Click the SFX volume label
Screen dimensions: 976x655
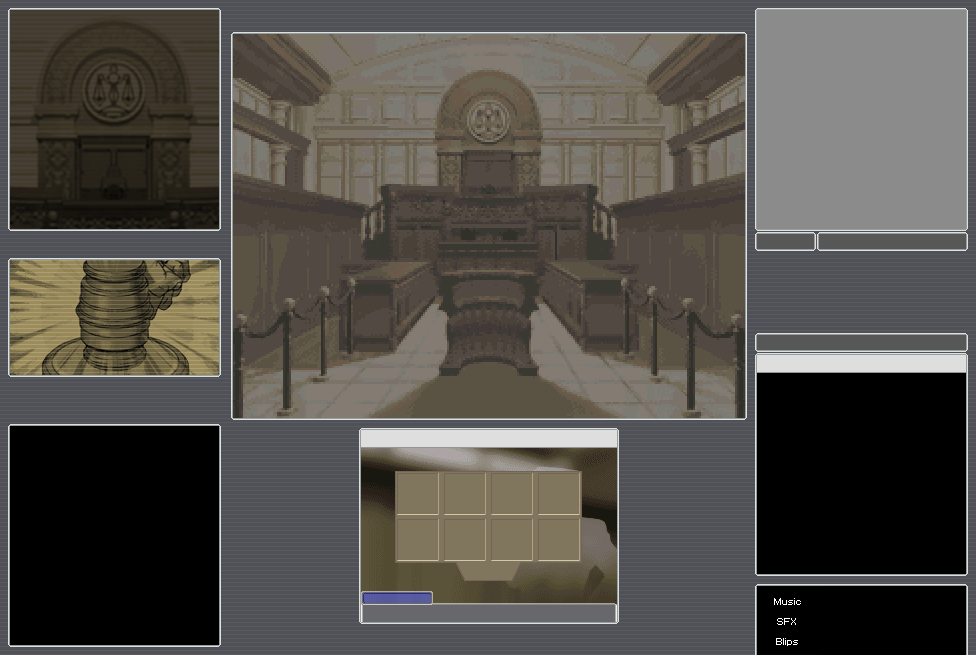point(787,622)
